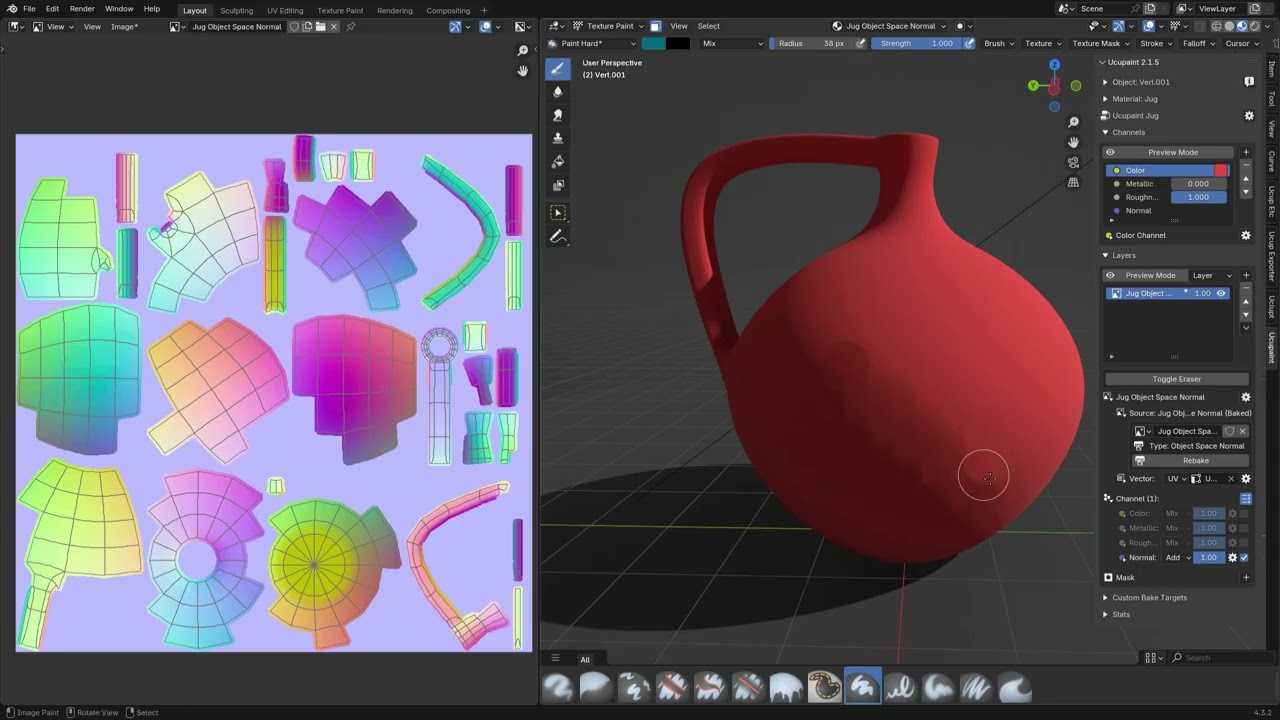Switch to UV Editing workspace tab
The height and width of the screenshot is (720, 1280).
(285, 10)
